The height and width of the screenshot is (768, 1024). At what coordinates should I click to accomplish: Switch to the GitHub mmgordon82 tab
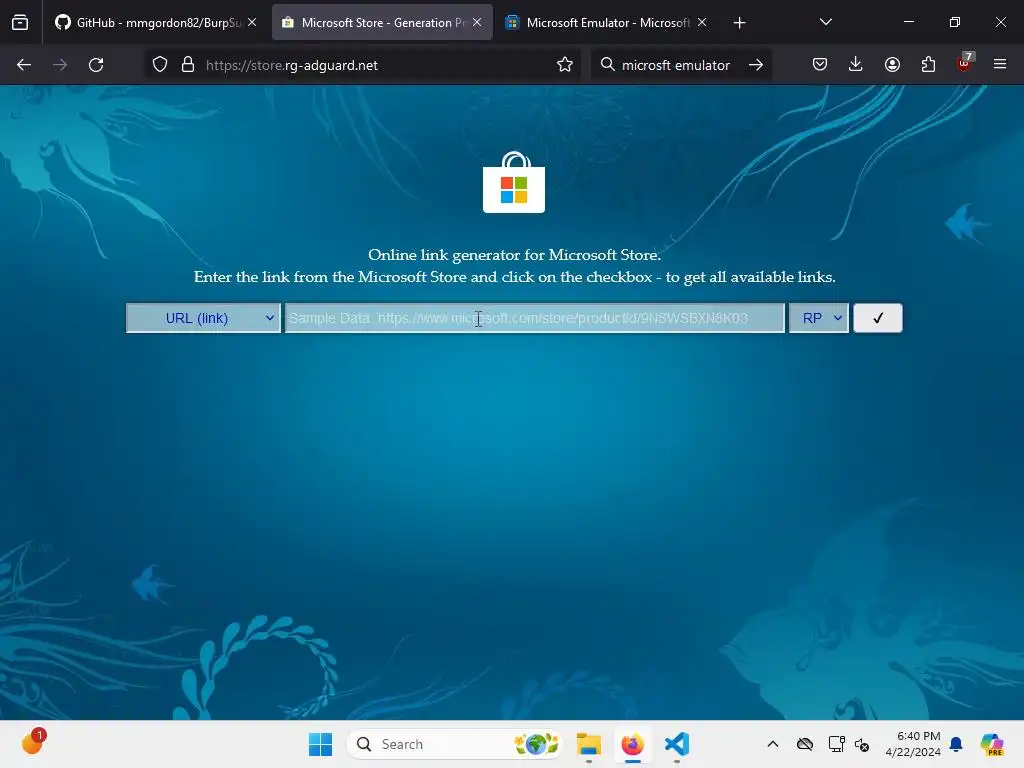[x=155, y=22]
